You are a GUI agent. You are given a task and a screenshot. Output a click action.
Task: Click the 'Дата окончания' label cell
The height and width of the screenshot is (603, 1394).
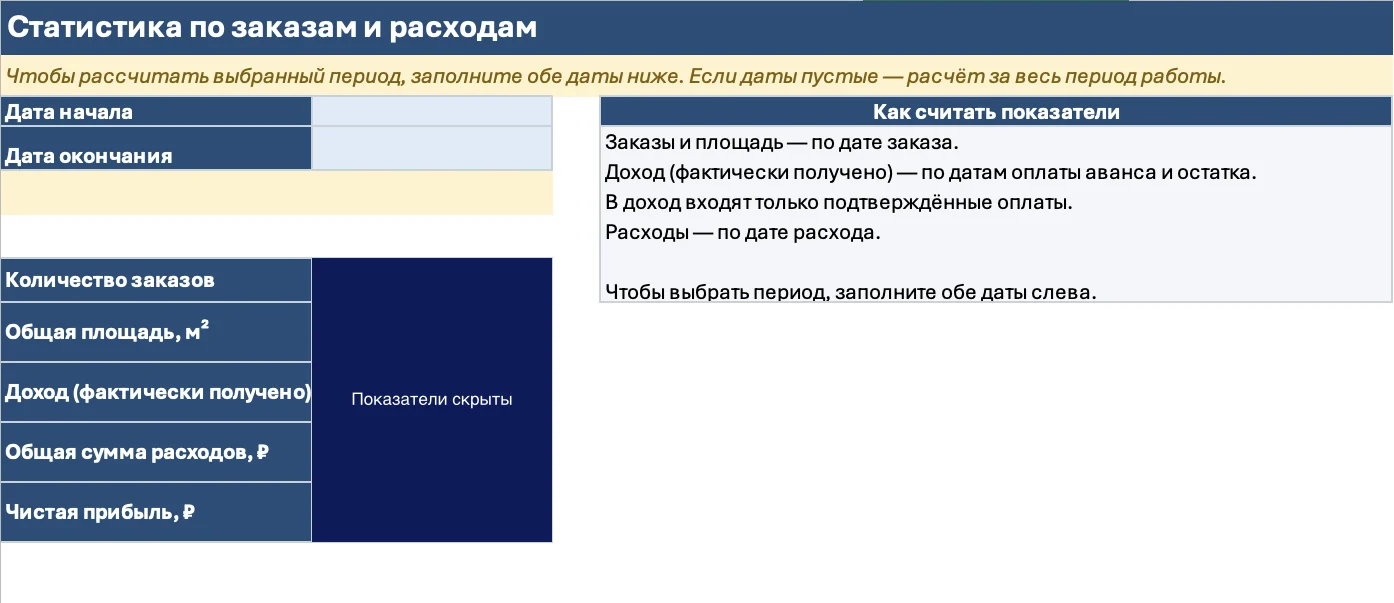tap(156, 149)
